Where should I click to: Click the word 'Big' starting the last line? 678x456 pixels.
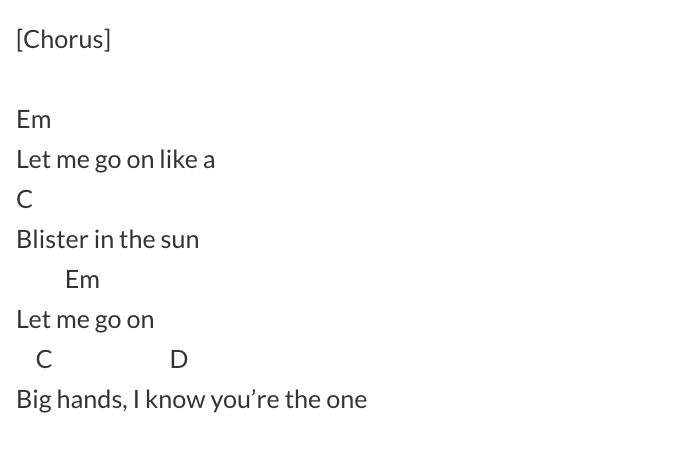coord(34,400)
